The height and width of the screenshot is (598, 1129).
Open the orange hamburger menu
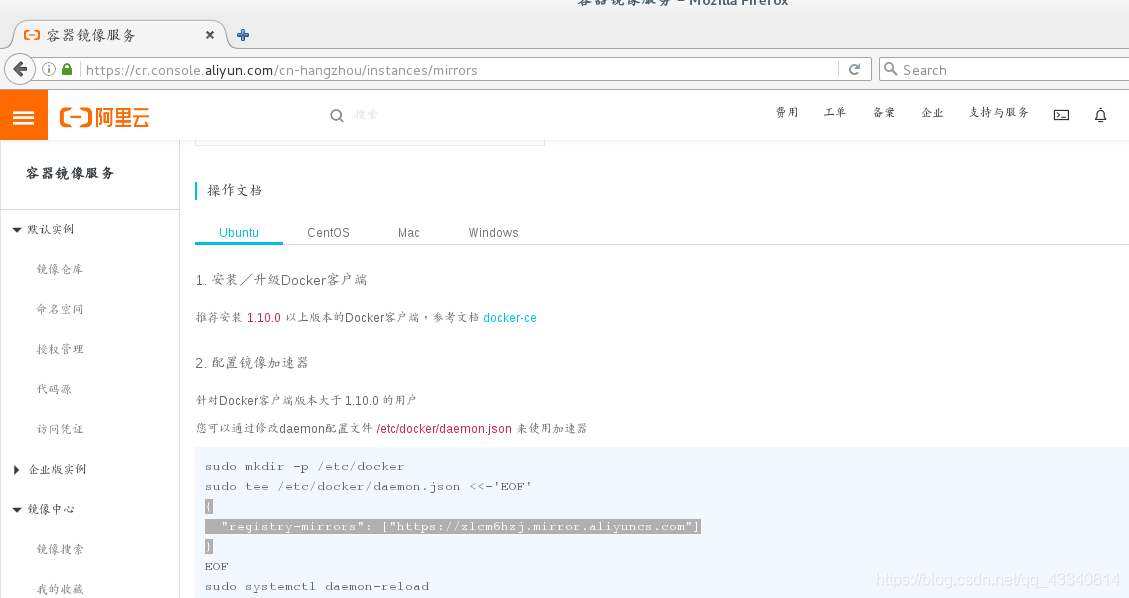click(24, 115)
